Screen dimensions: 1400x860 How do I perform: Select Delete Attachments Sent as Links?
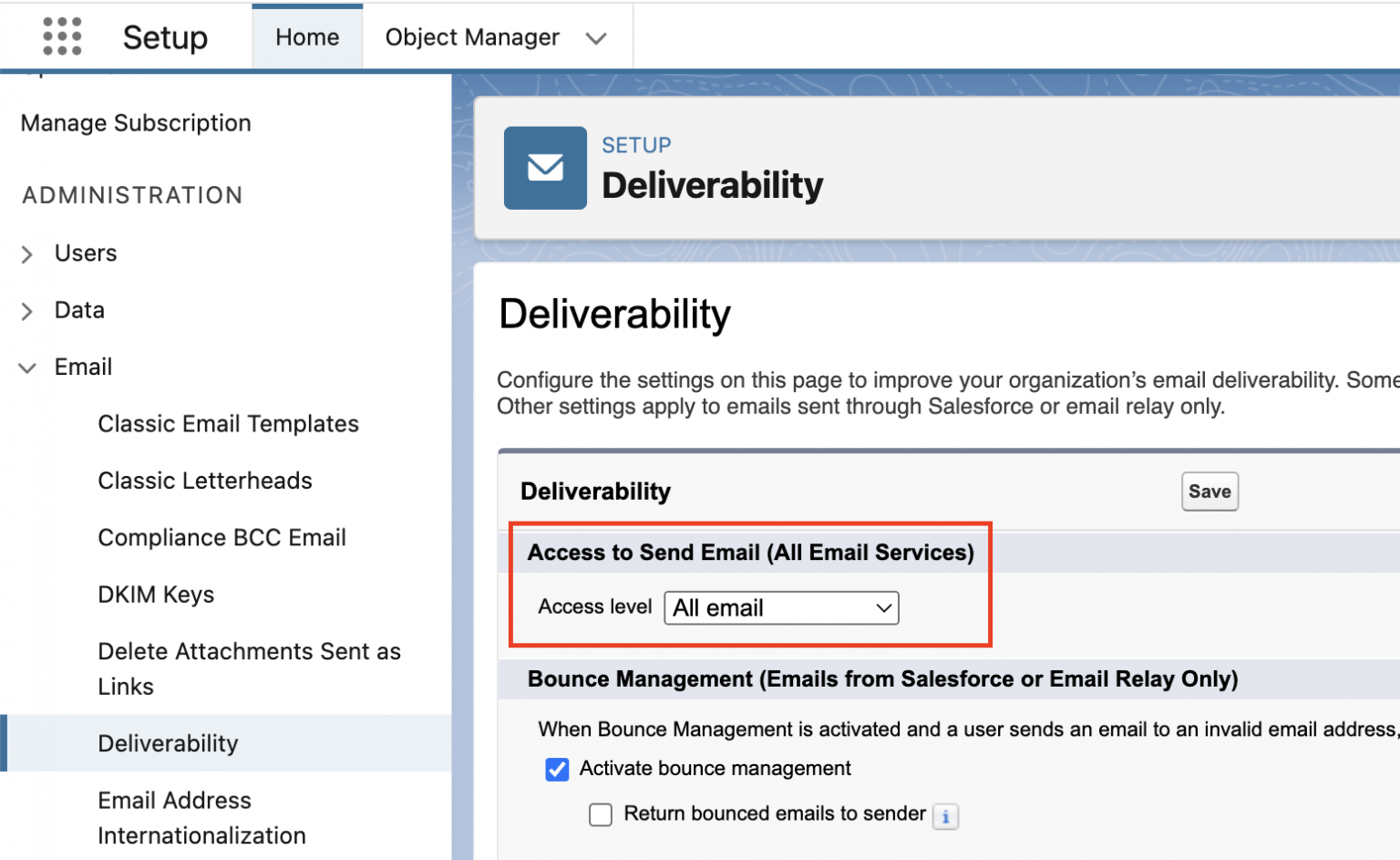tap(249, 668)
